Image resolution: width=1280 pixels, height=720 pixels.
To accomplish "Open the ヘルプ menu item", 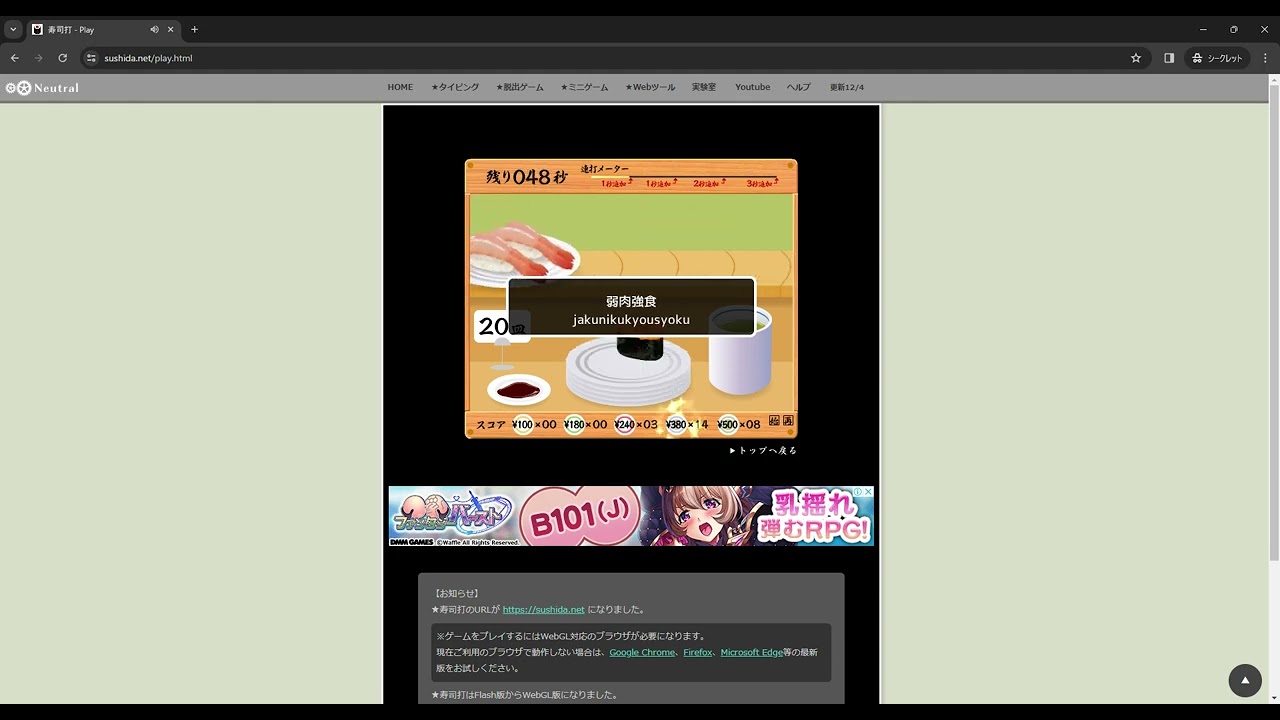I will 799,87.
